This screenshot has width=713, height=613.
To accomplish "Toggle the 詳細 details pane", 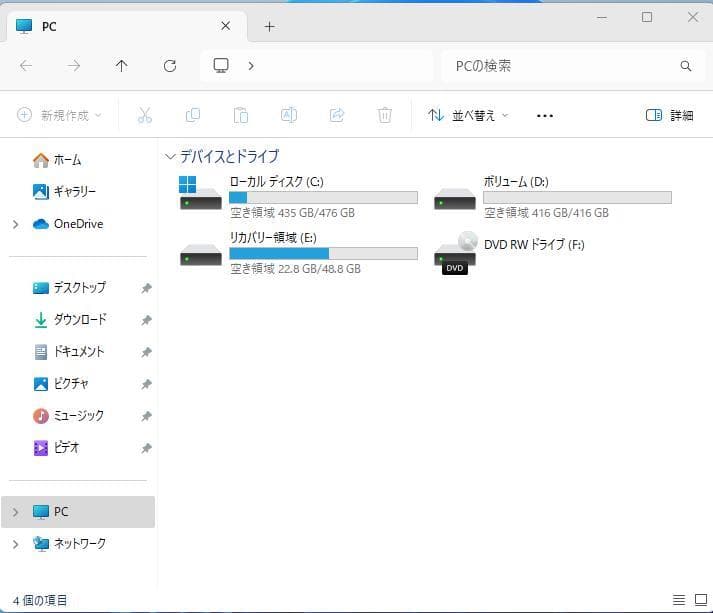I will [669, 115].
